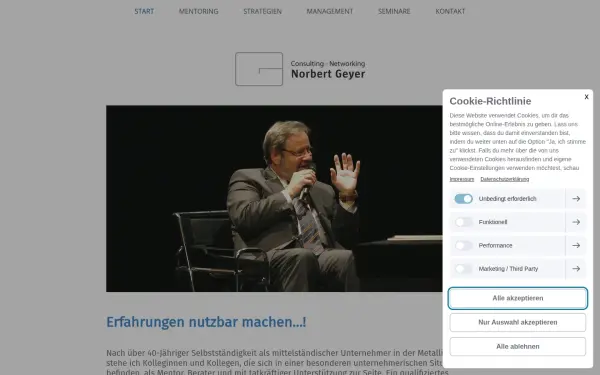Enable Marketing / Third Party cookies switch
600x375 pixels.
(x=463, y=269)
